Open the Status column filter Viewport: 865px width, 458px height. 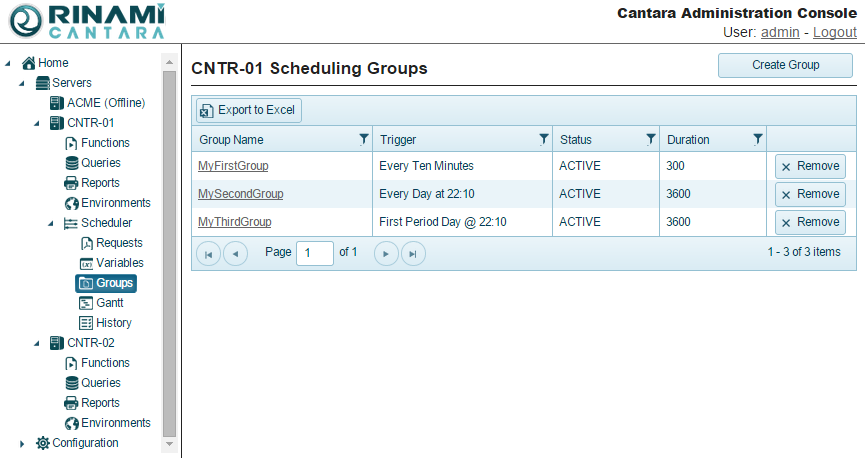(x=651, y=140)
